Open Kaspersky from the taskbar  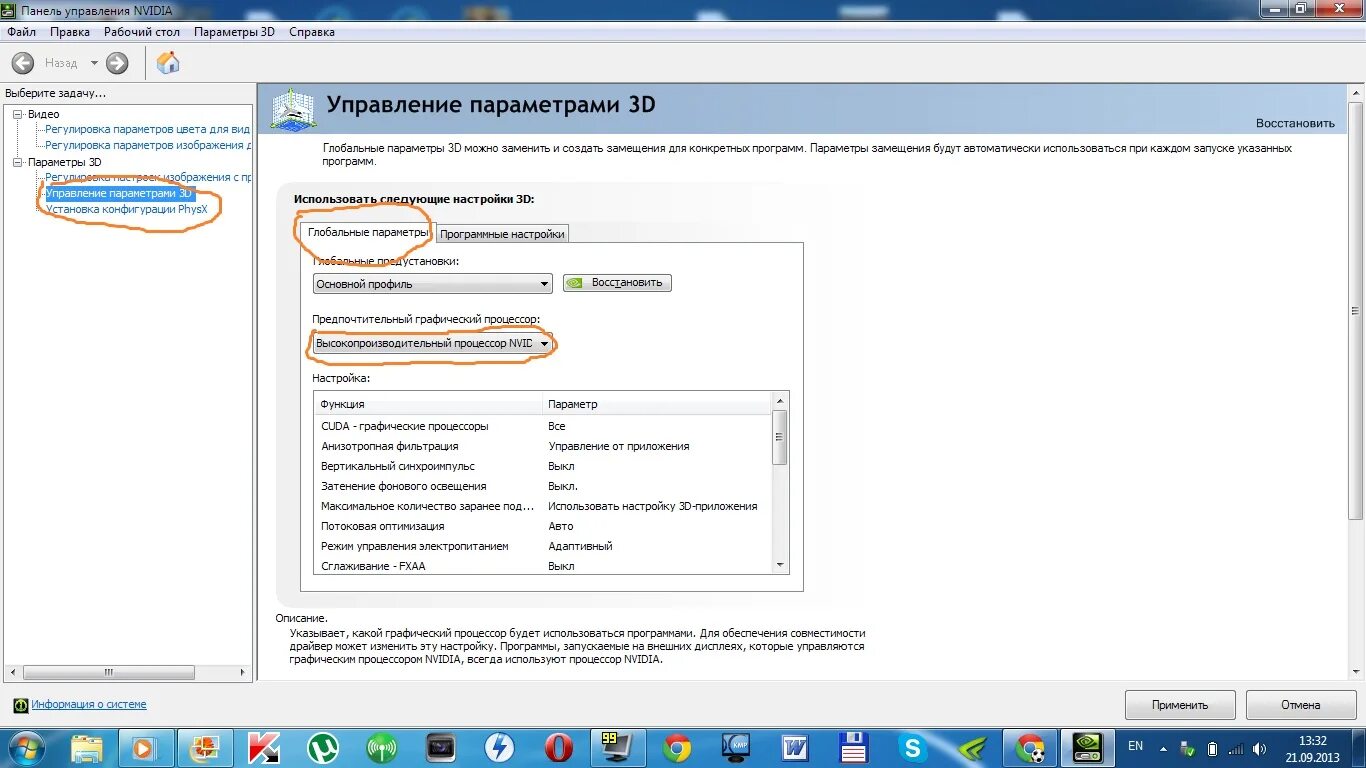[x=263, y=748]
